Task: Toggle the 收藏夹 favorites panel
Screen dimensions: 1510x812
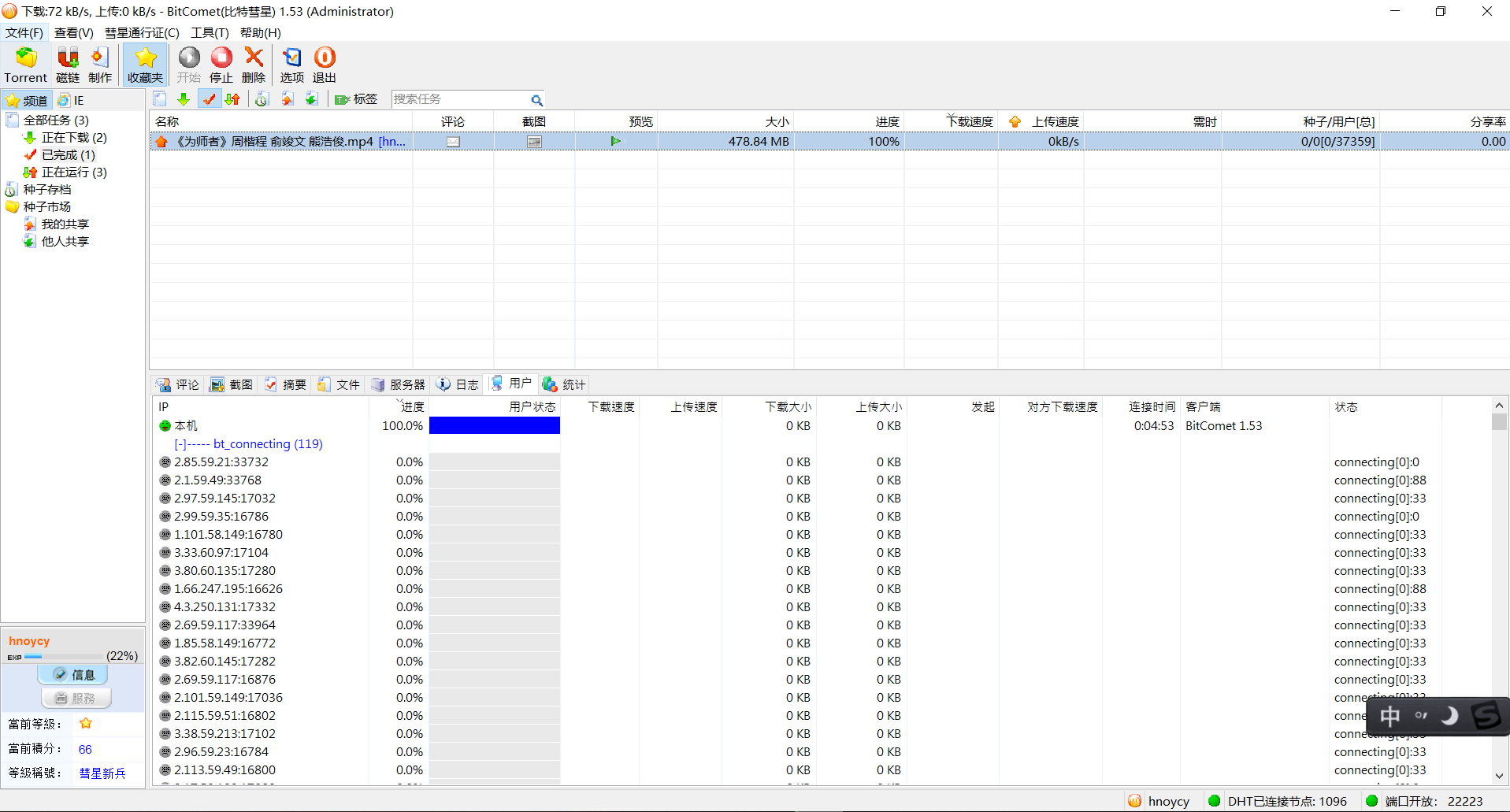Action: point(145,65)
